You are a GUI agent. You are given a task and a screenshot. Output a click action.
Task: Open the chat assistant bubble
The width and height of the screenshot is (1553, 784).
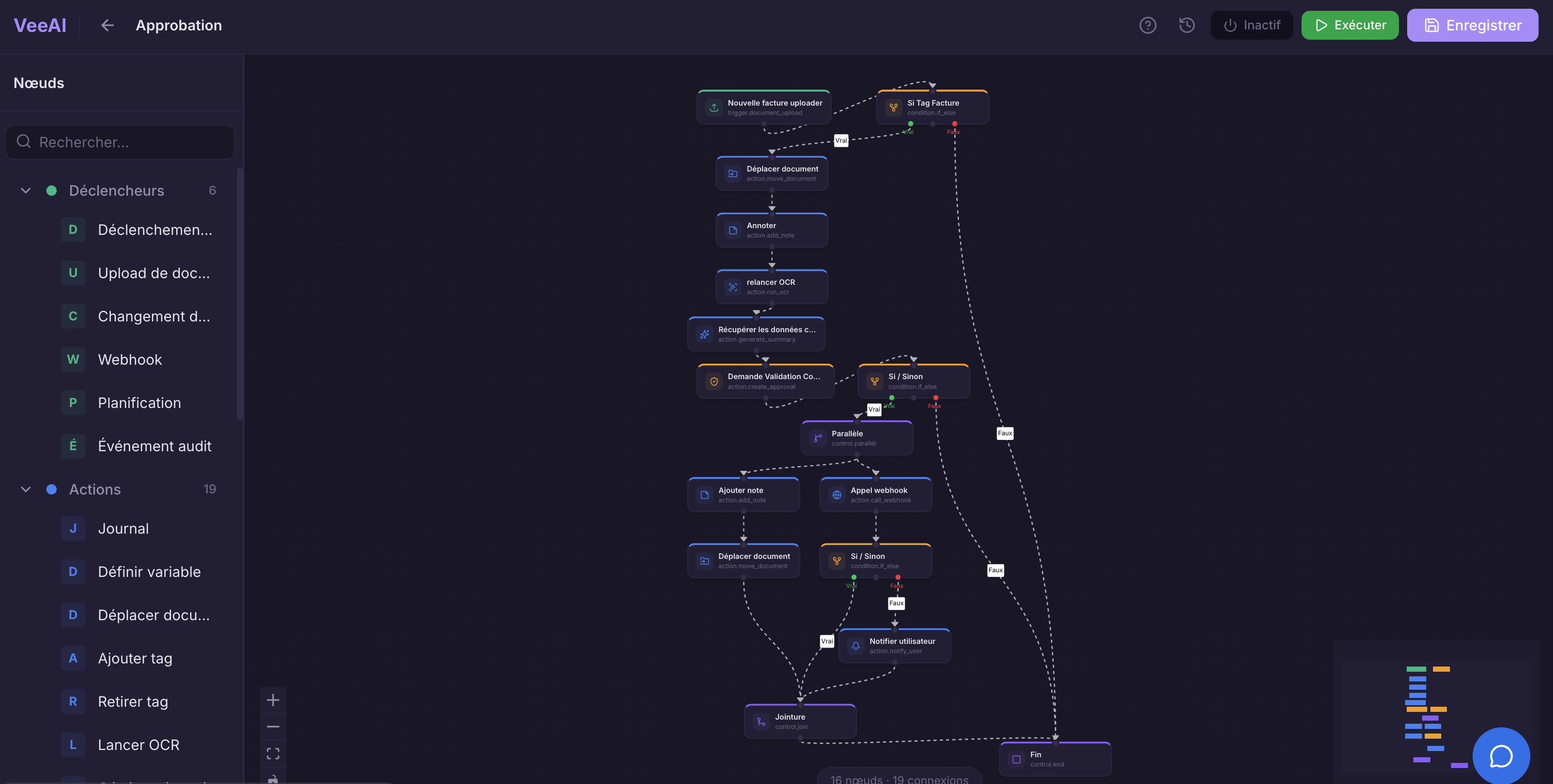(x=1501, y=756)
